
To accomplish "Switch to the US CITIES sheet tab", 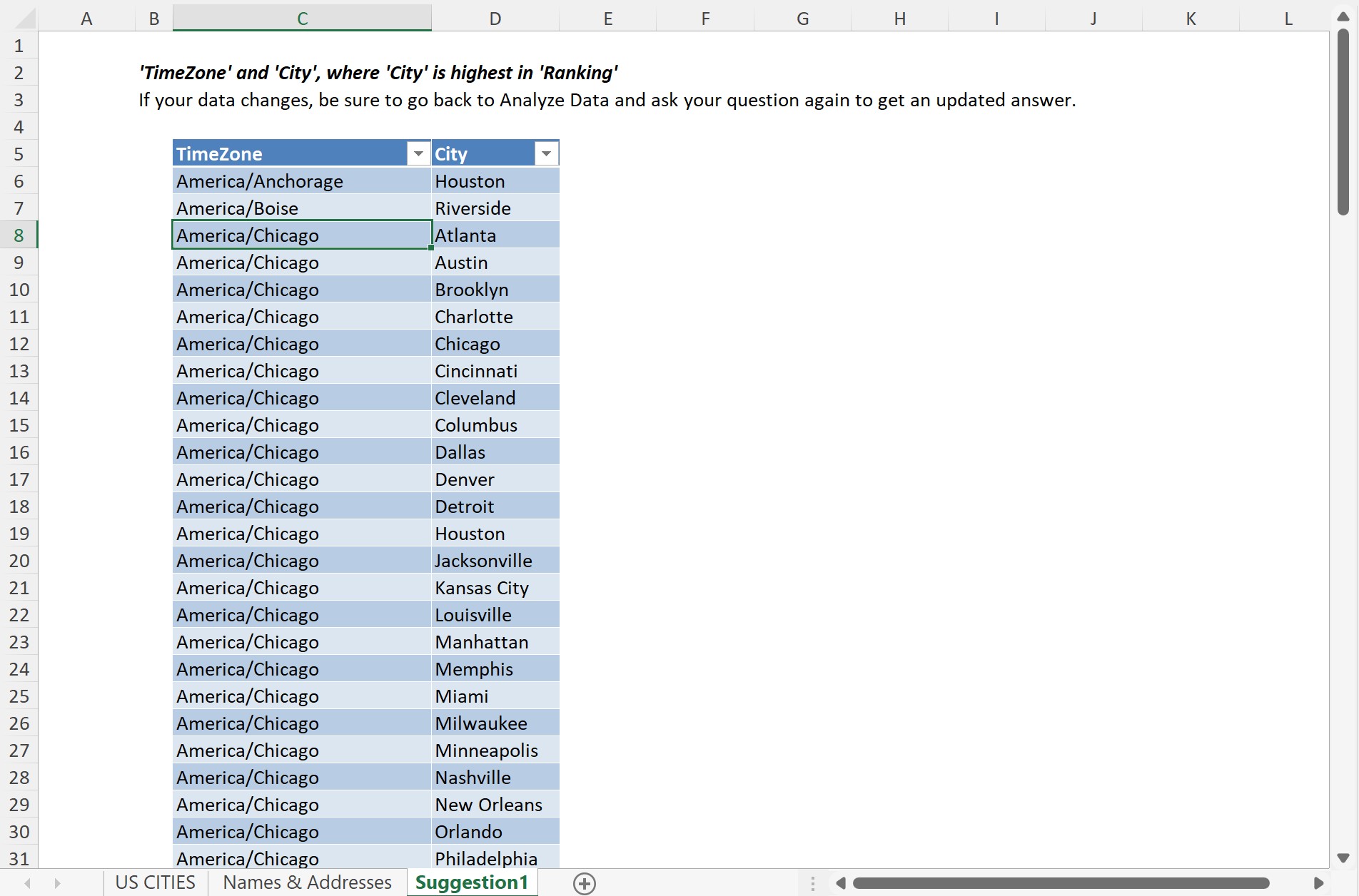I will pos(154,882).
